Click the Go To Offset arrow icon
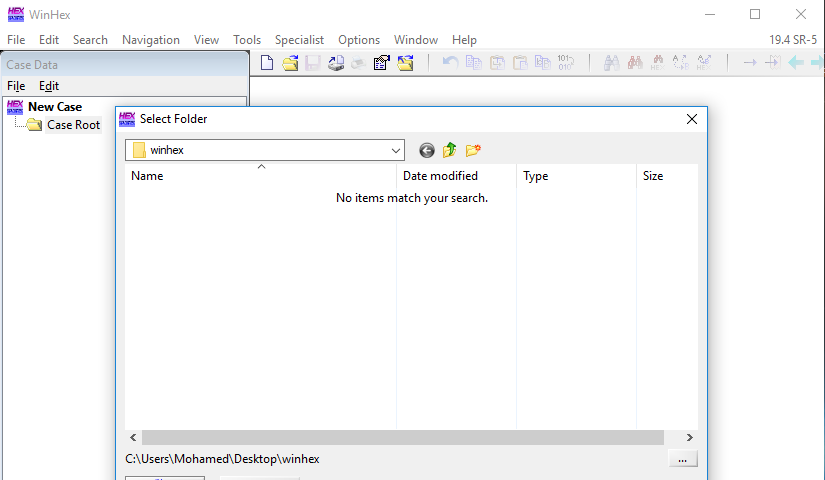825x480 pixels. pyautogui.click(x=750, y=63)
